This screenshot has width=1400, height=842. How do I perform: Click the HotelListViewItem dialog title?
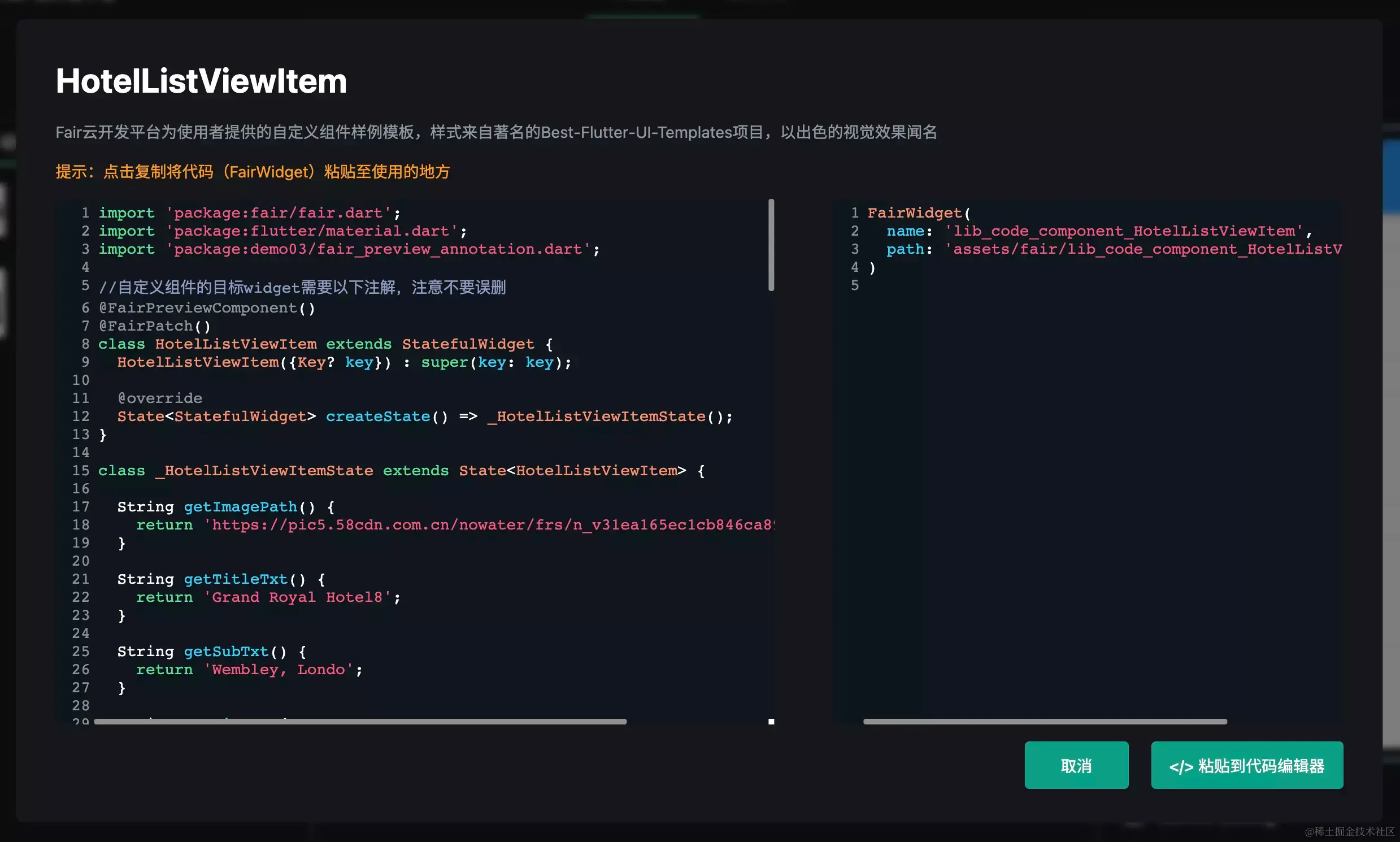(201, 81)
